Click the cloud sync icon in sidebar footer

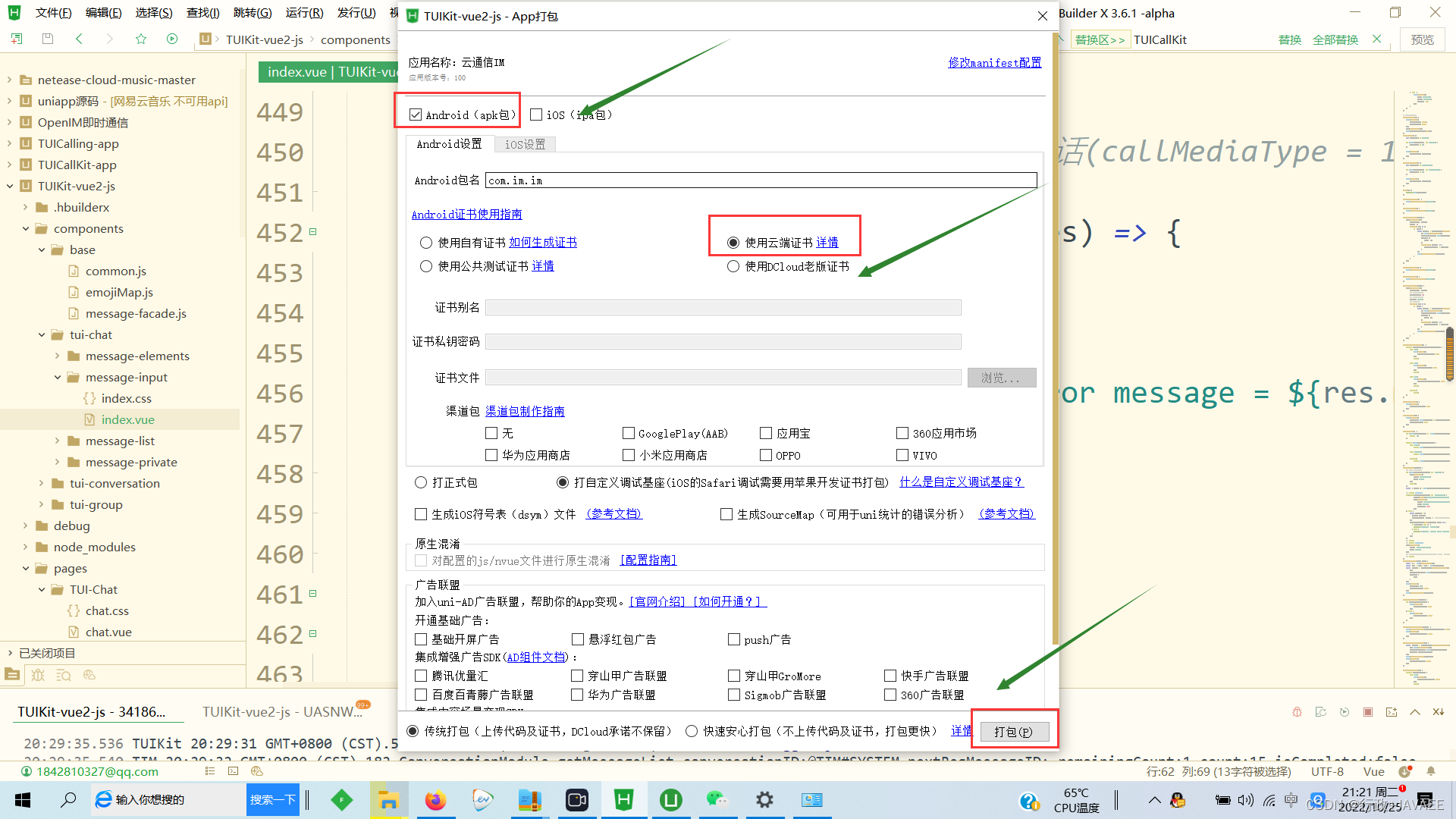coord(89,674)
